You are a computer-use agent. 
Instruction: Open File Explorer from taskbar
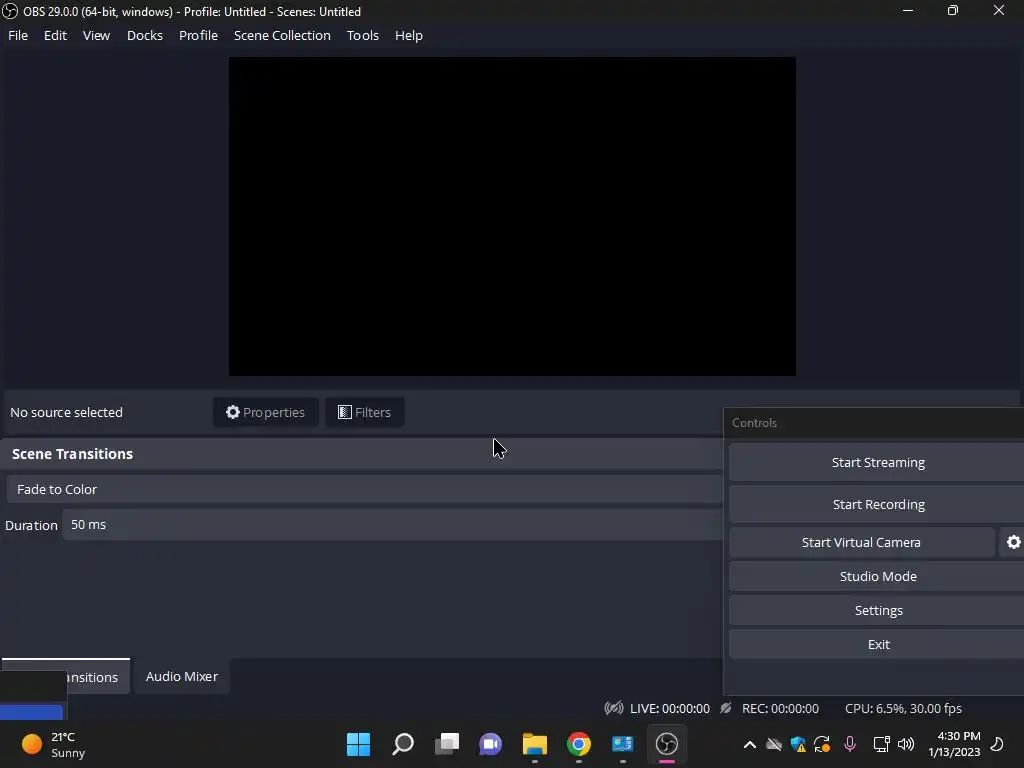click(534, 744)
